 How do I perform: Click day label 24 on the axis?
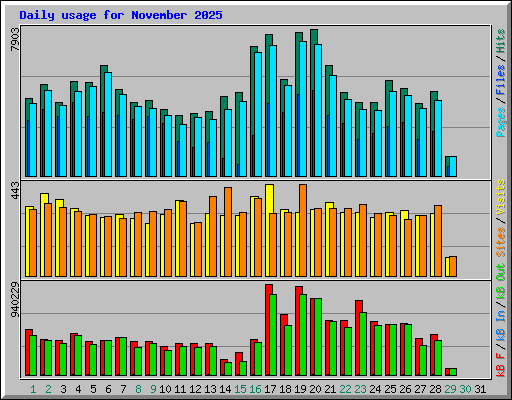click(x=375, y=389)
